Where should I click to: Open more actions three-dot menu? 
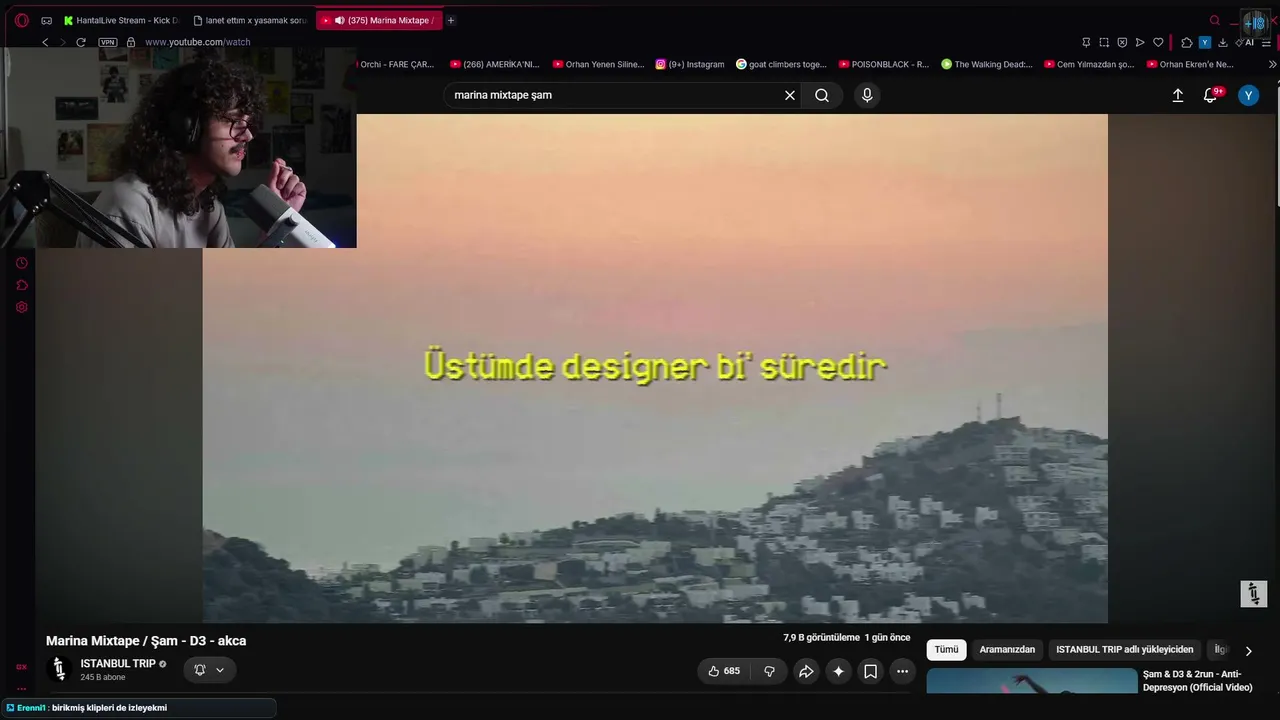tap(902, 671)
